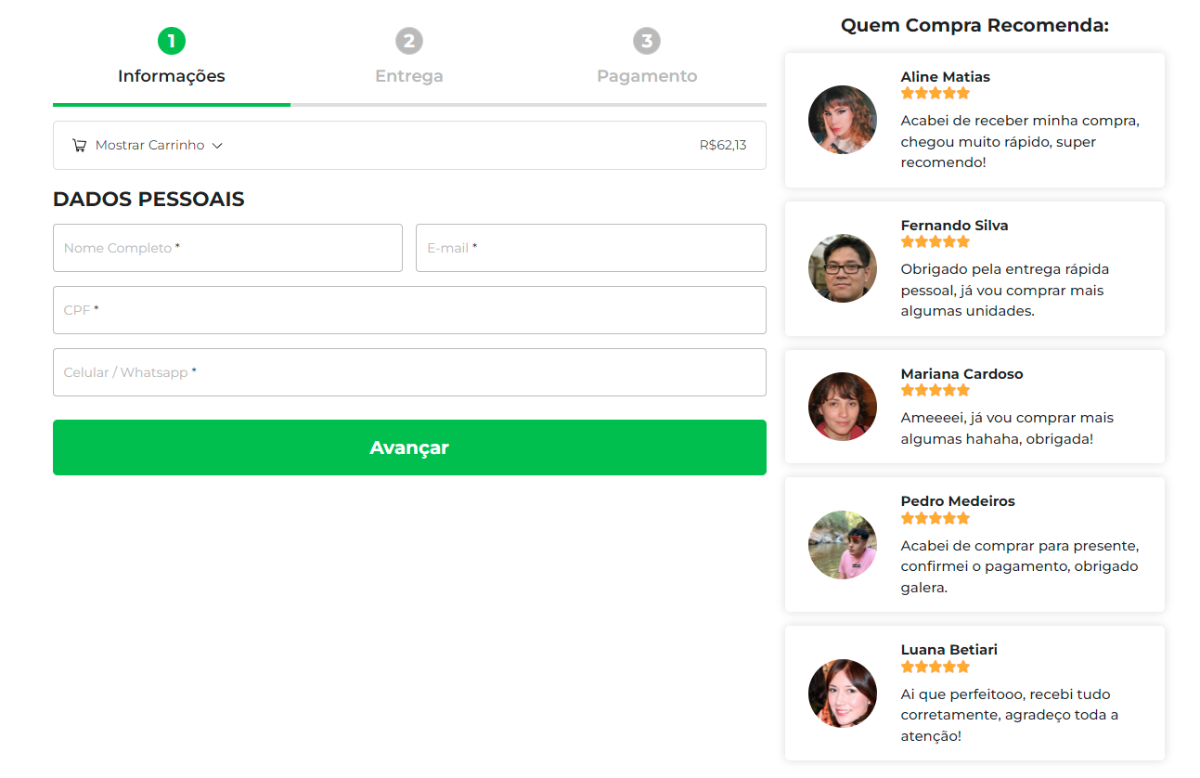This screenshot has height=778, width=1200.
Task: Click Luana Betiari's avatar picture
Action: point(842,693)
